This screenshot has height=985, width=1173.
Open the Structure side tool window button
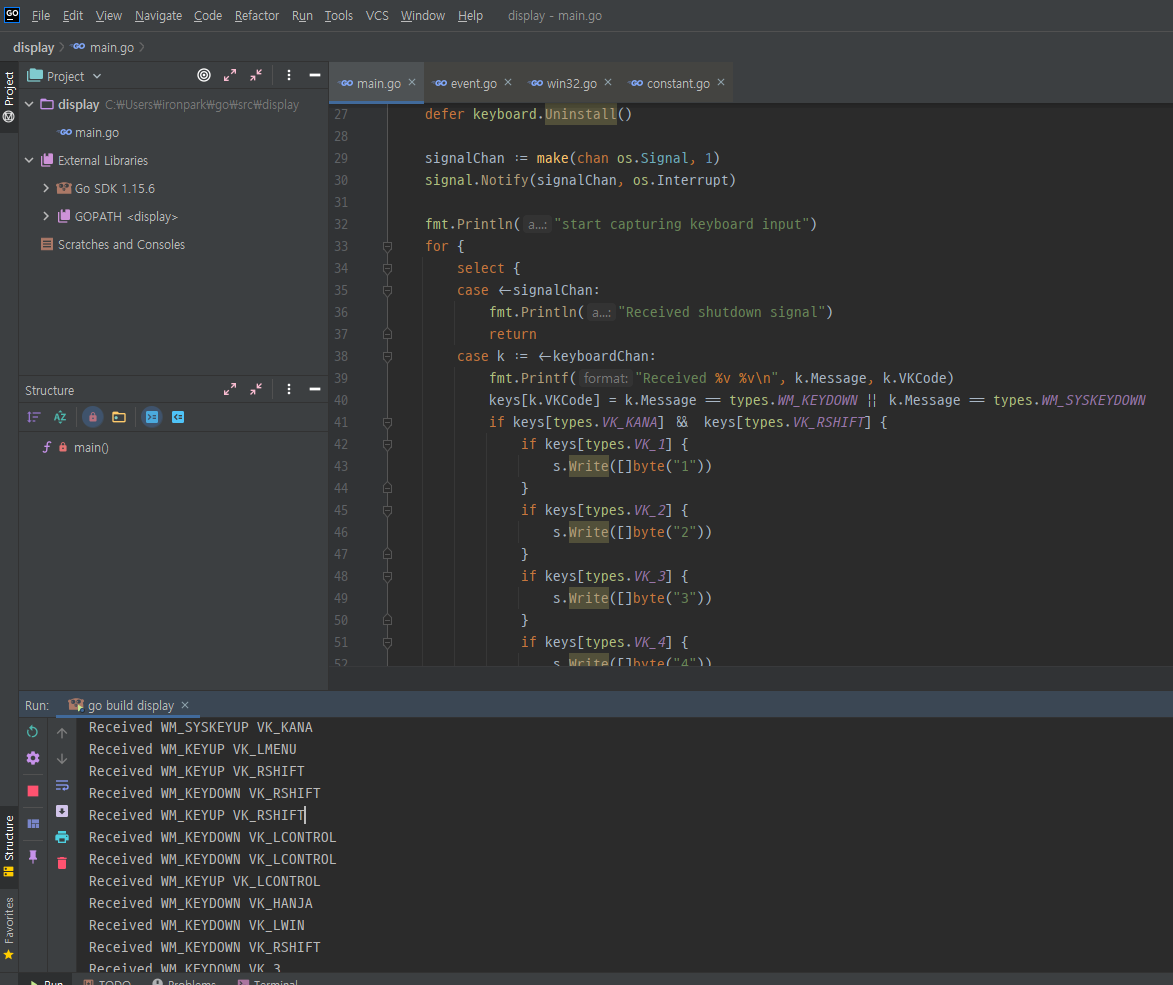9,846
